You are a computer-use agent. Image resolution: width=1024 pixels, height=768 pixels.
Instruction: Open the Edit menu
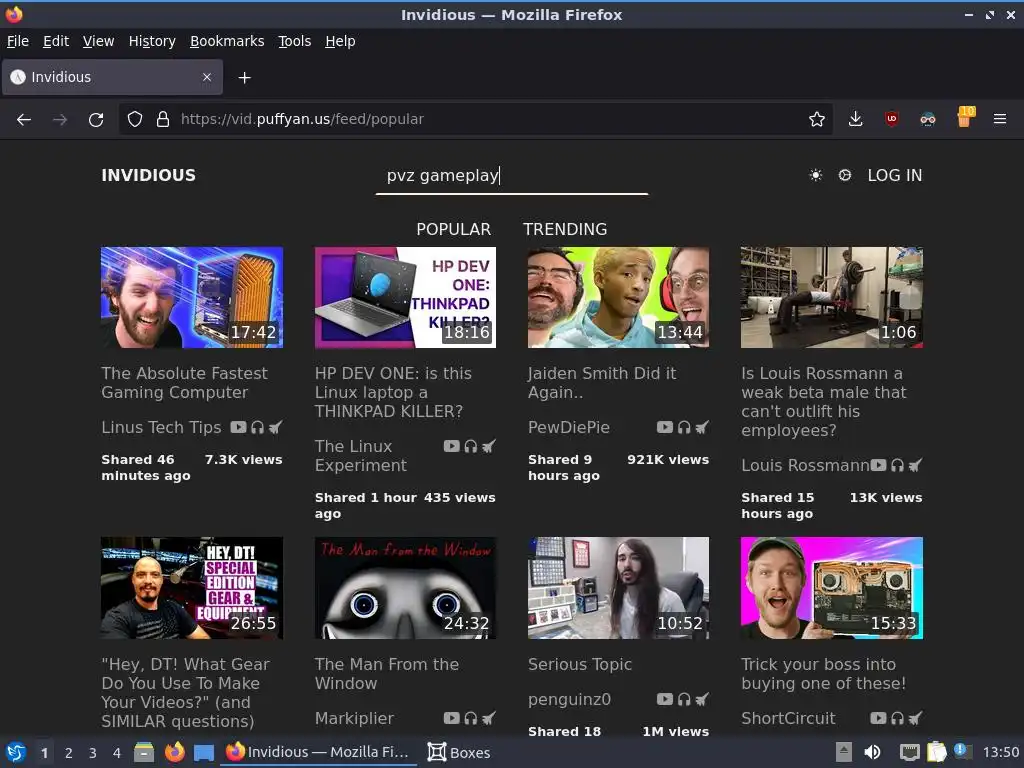click(56, 41)
